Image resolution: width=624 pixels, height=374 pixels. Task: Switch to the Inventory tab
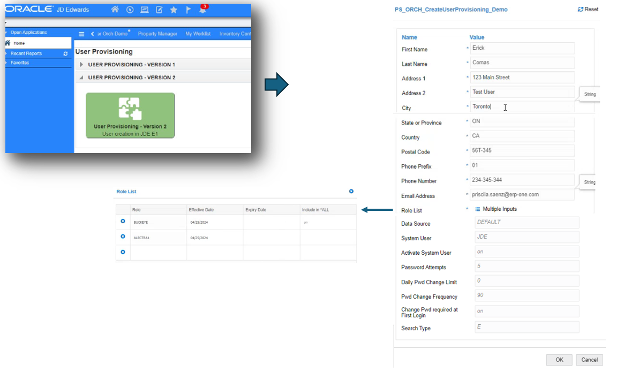235,34
